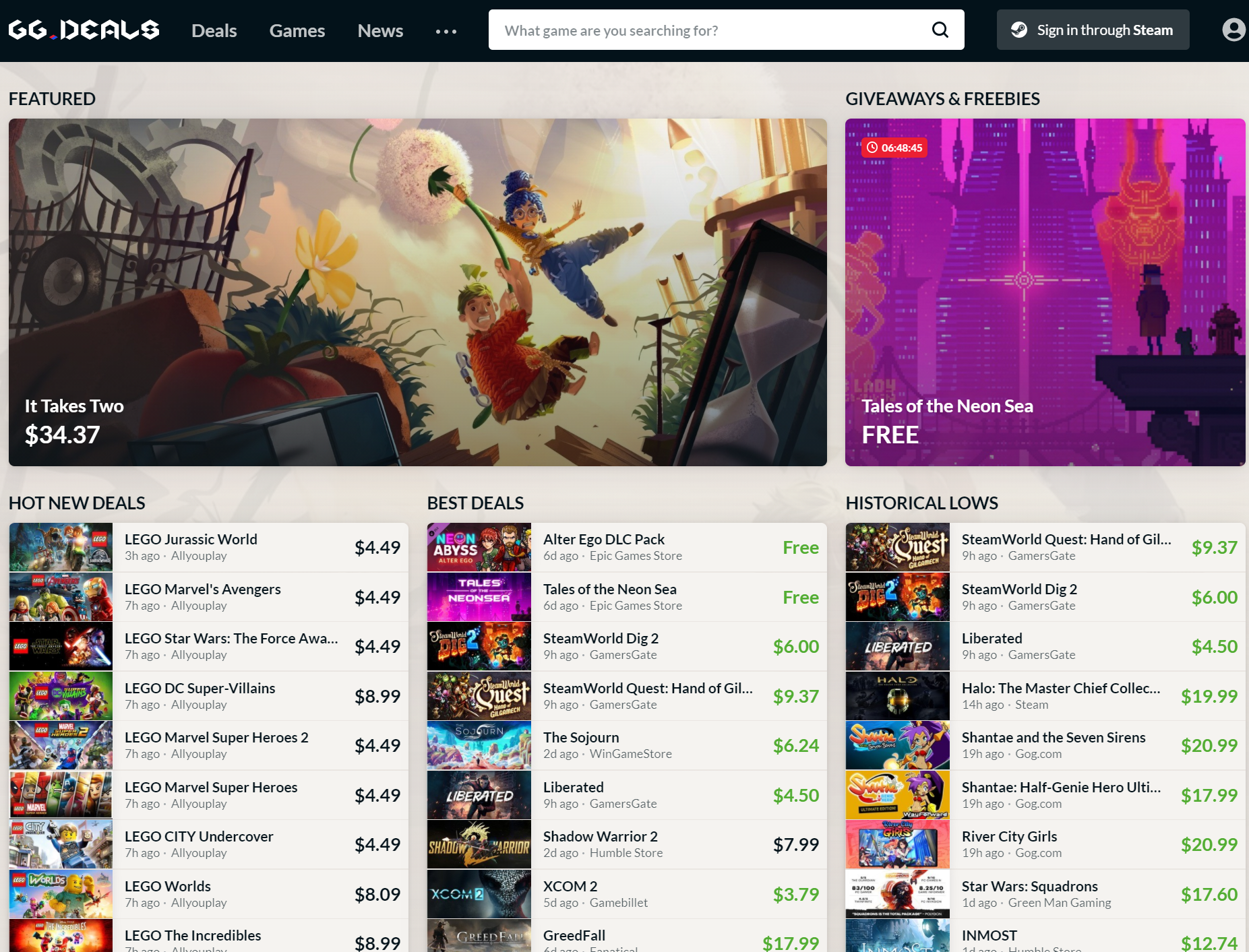This screenshot has width=1249, height=952.
Task: Open the Games menu
Action: pos(297,30)
